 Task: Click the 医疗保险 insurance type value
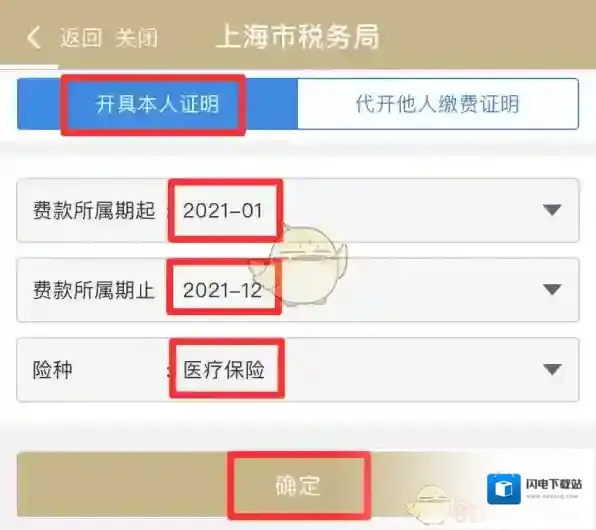pyautogui.click(x=224, y=370)
